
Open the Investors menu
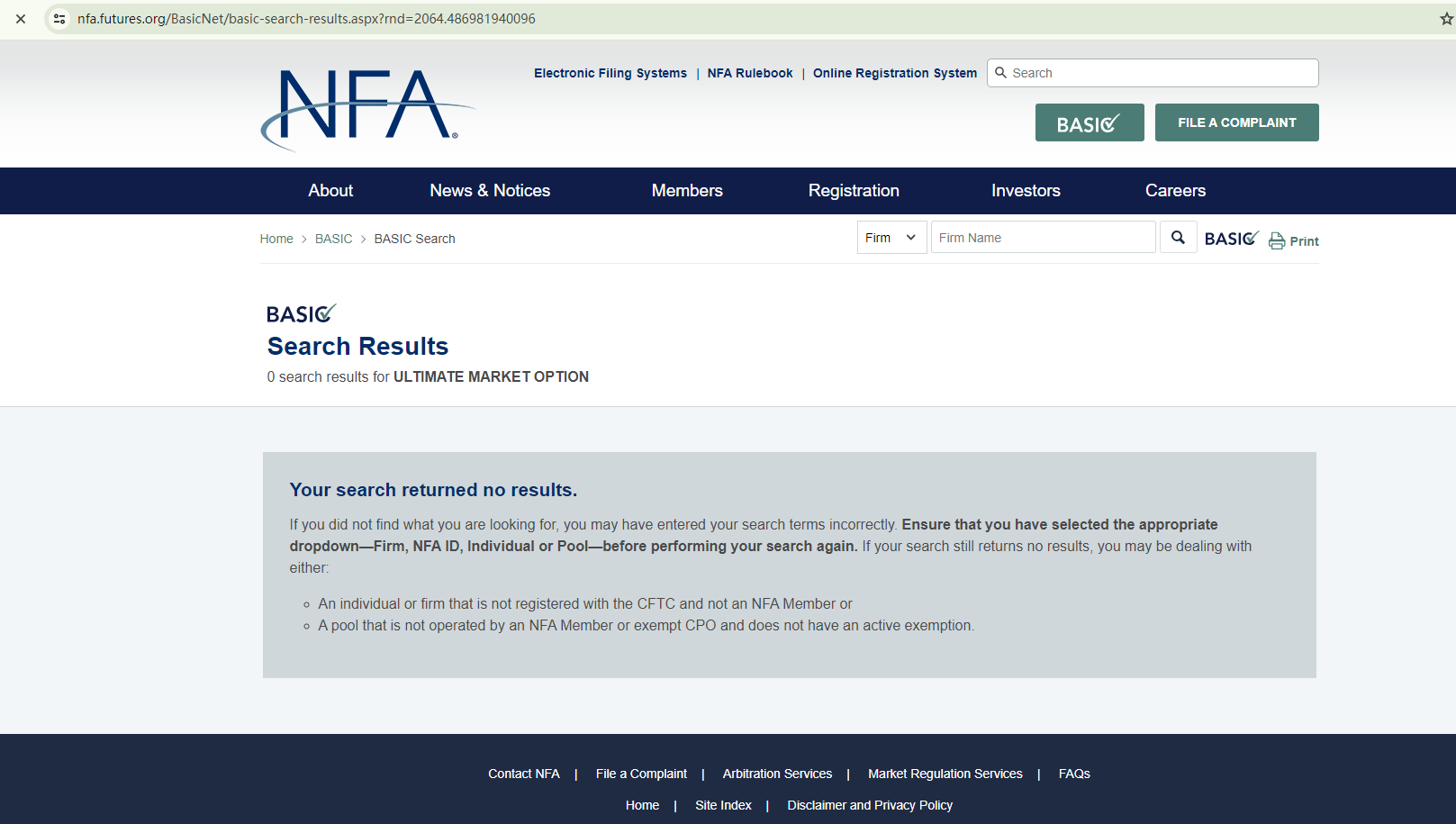click(x=1026, y=191)
